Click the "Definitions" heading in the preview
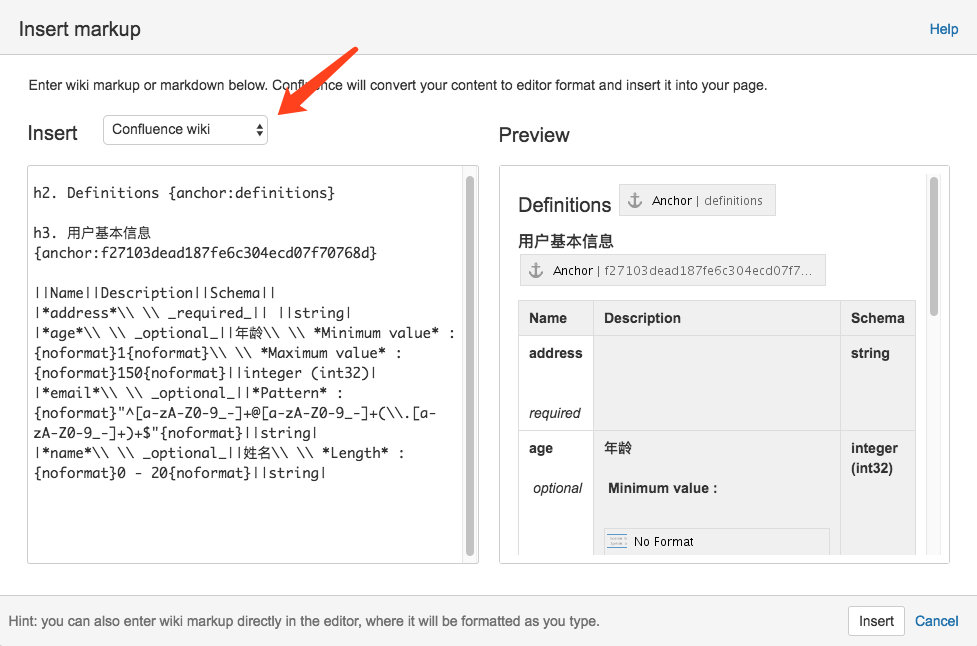Viewport: 977px width, 646px height. coord(564,204)
